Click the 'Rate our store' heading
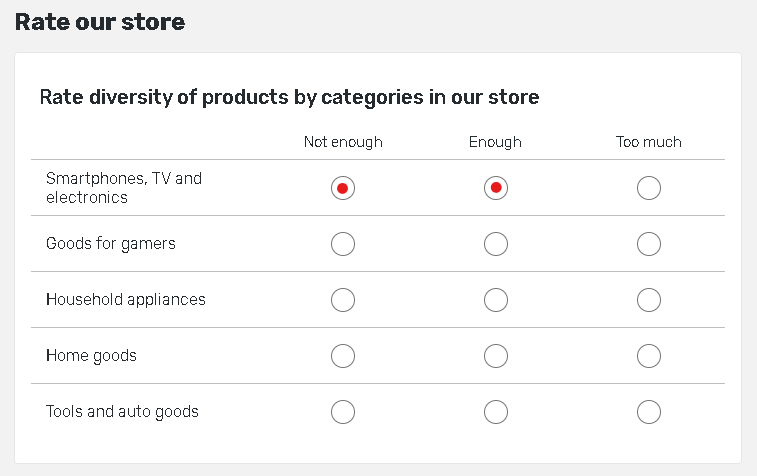This screenshot has height=476, width=757. pos(100,22)
